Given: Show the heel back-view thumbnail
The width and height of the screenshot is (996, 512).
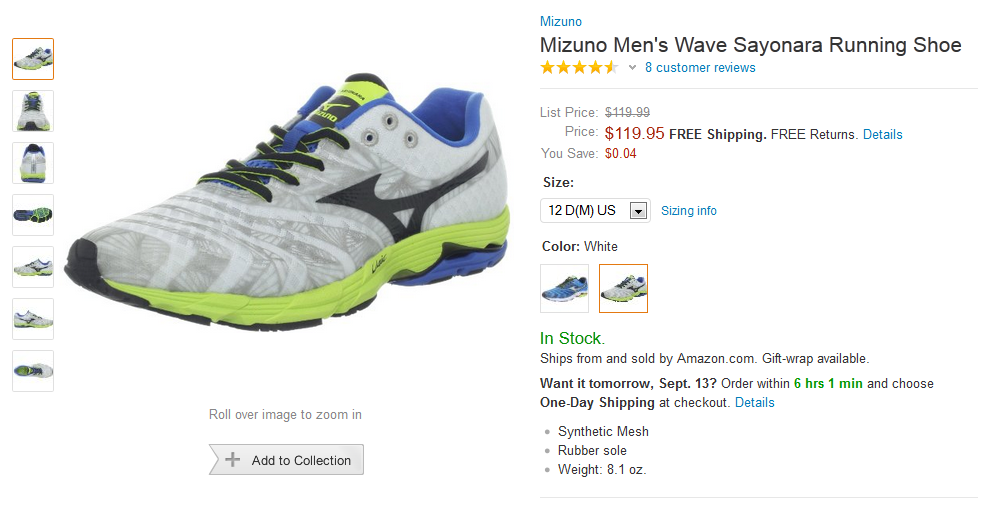Looking at the screenshot, I should [x=33, y=163].
